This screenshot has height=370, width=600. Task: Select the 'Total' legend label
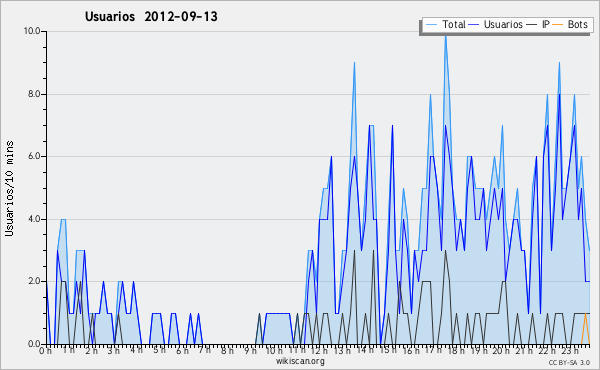[454, 24]
